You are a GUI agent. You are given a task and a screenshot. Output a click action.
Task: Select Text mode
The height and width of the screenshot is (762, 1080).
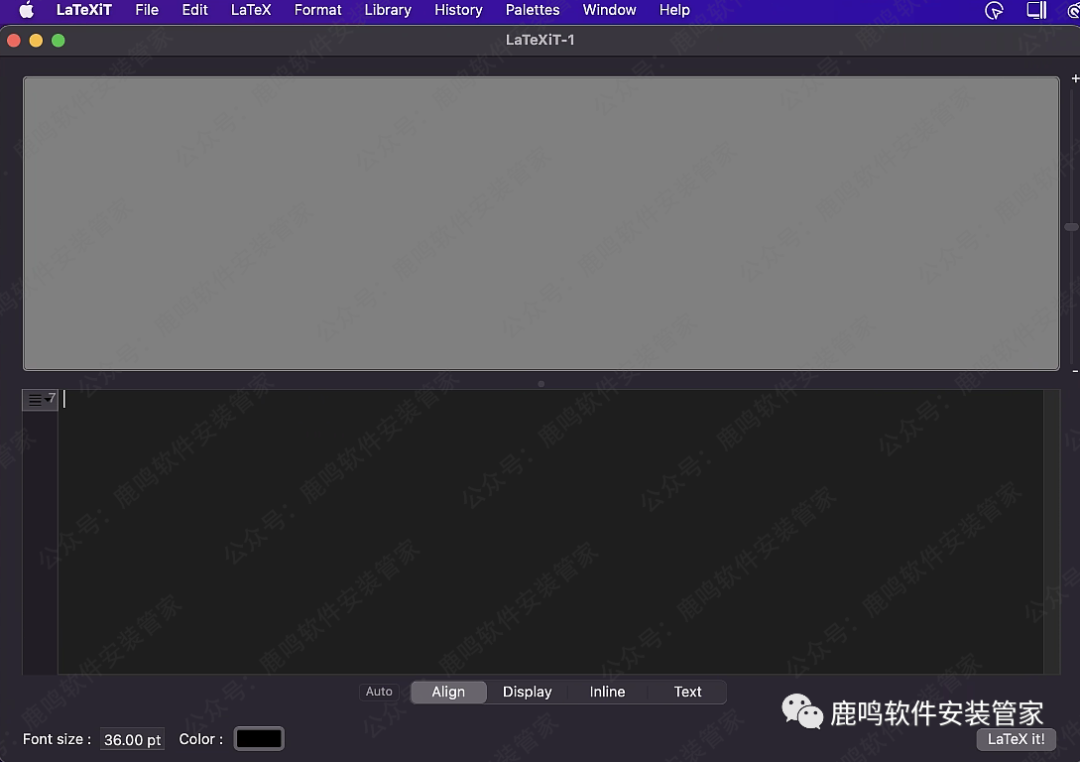687,692
